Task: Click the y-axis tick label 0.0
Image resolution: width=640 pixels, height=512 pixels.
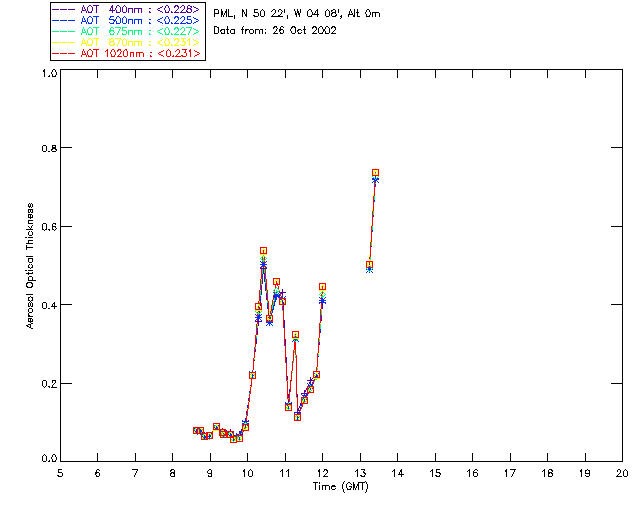Action: coord(49,459)
